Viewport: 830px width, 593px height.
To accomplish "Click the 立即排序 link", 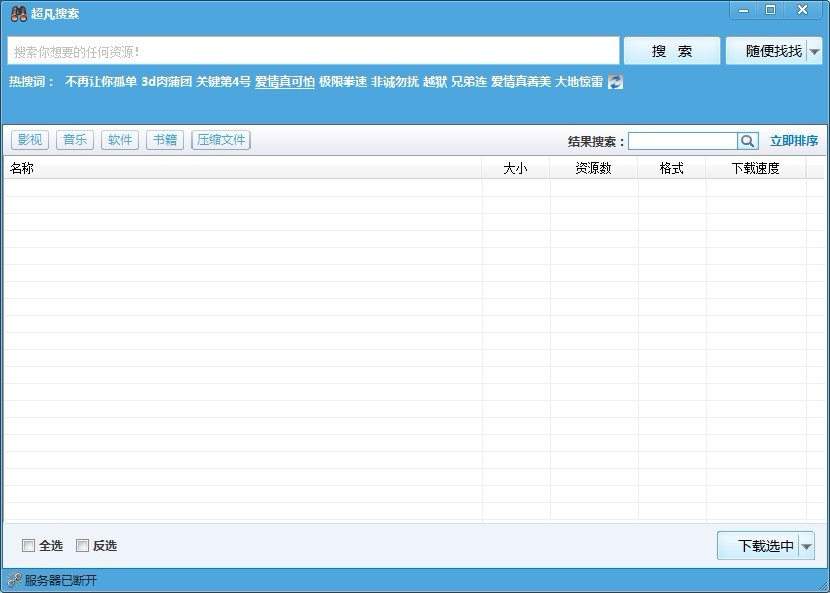I will (x=793, y=141).
